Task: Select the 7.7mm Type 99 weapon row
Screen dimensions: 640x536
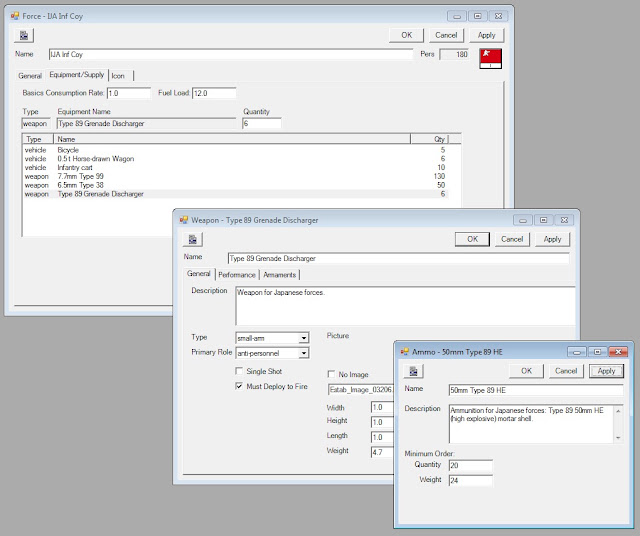Action: pos(236,176)
